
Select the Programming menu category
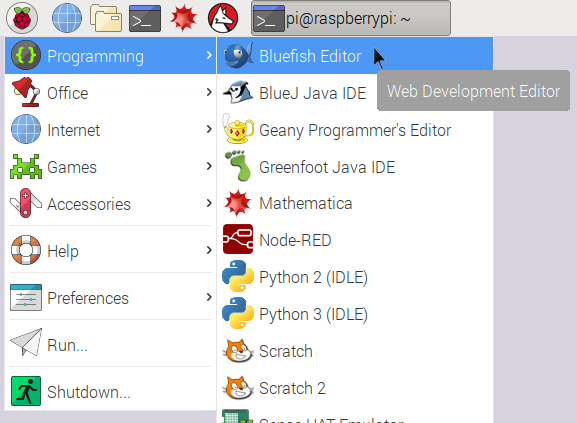pyautogui.click(x=110, y=56)
